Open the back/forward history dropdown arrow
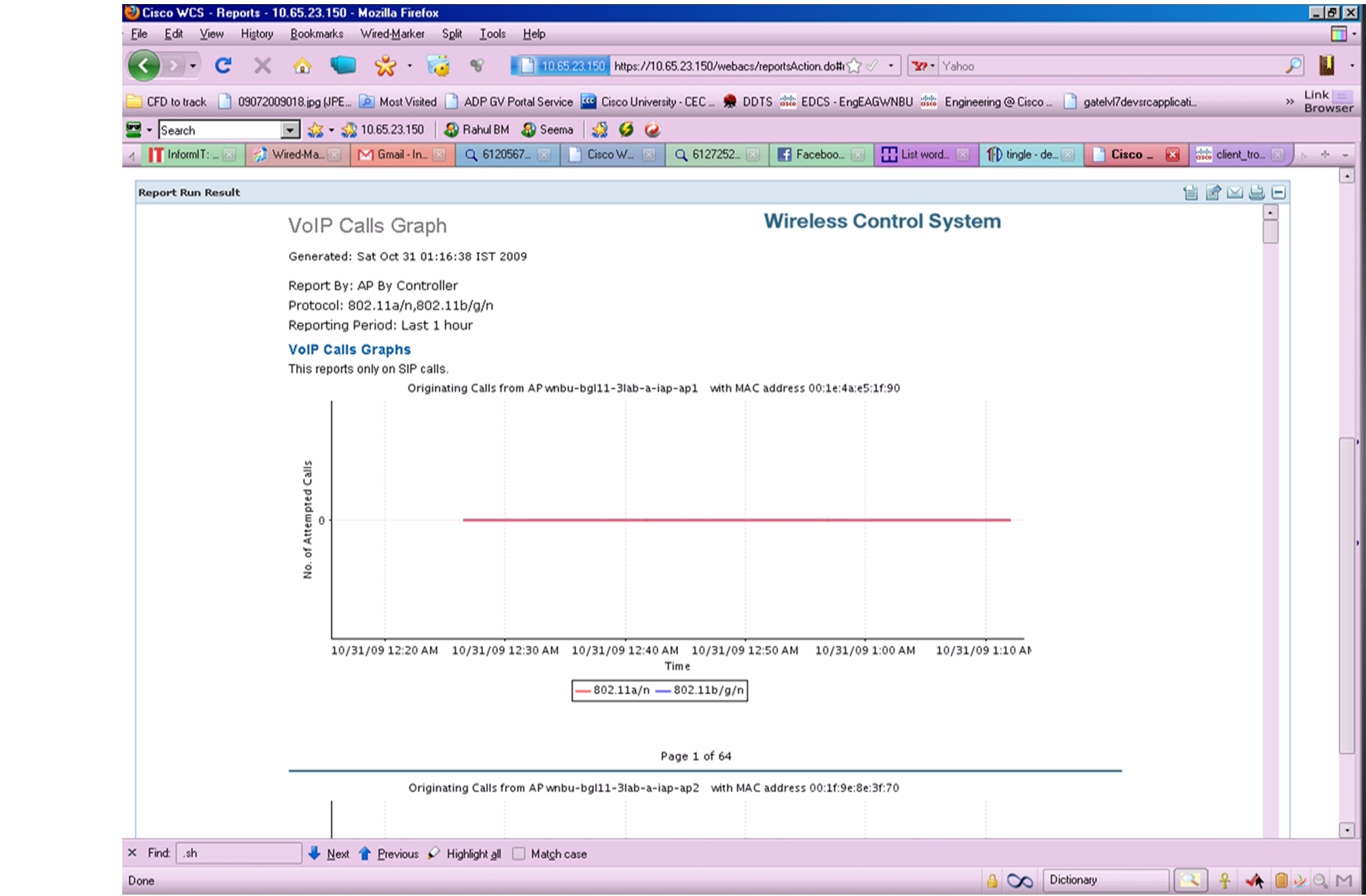1366x896 pixels. (193, 66)
